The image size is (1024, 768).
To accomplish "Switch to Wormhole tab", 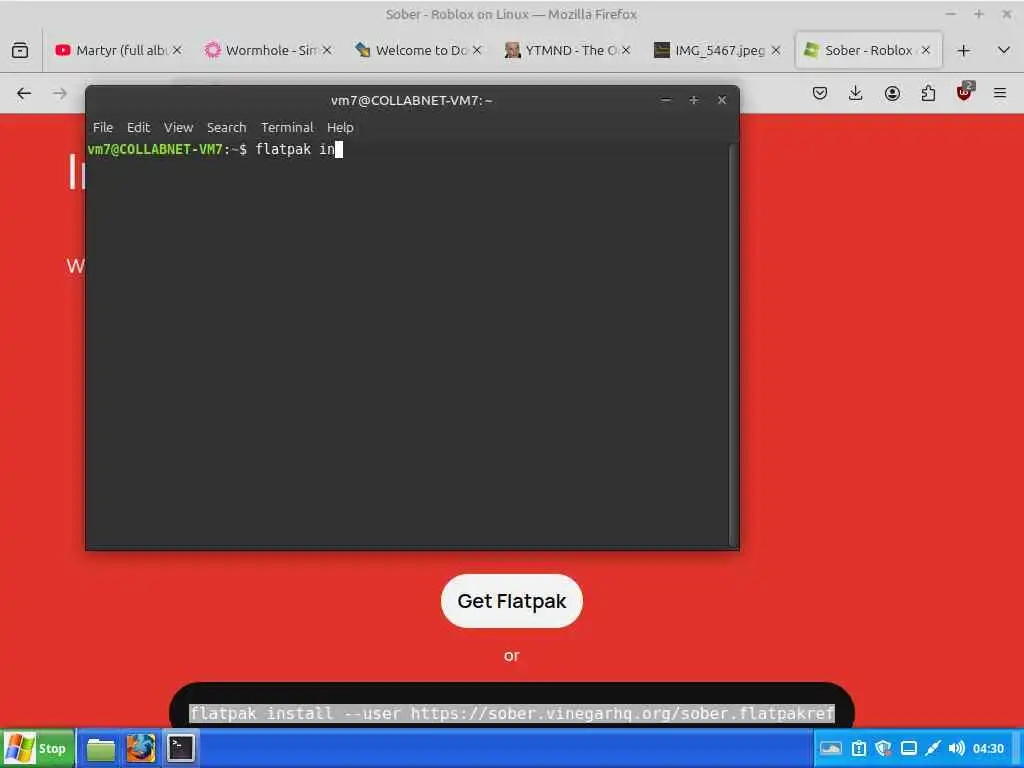I will coord(268,50).
